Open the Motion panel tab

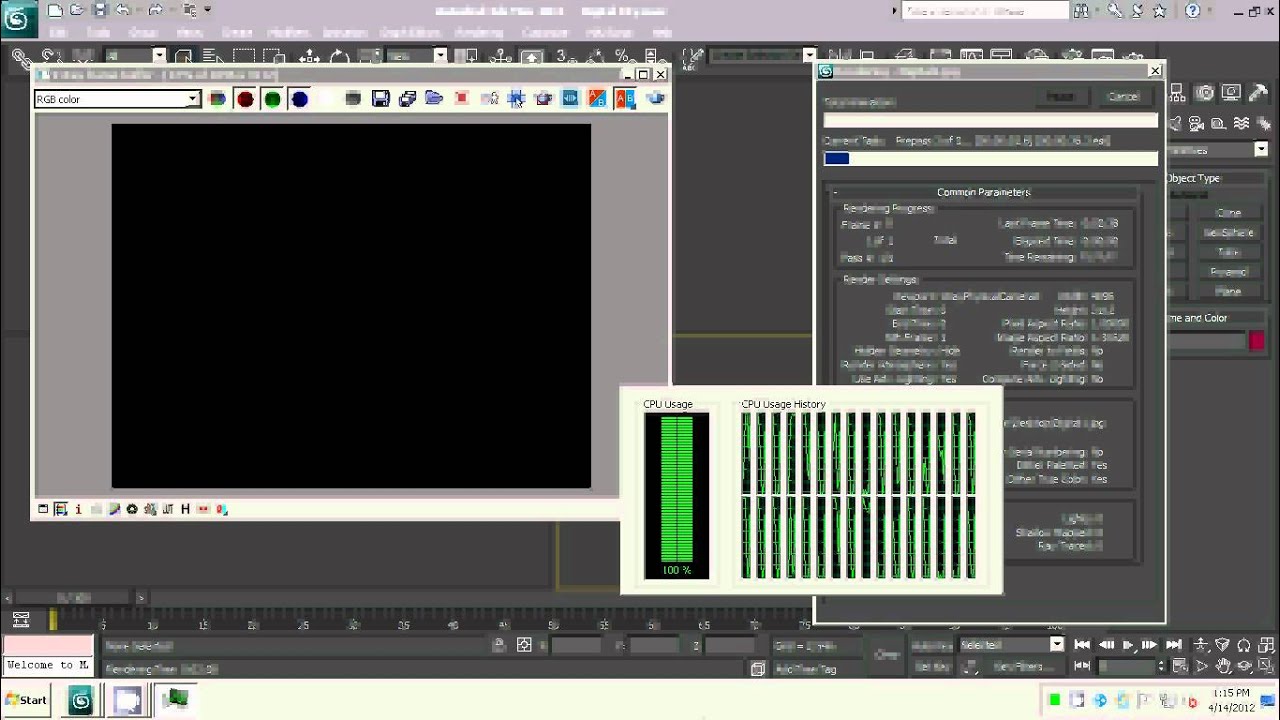tap(1205, 92)
